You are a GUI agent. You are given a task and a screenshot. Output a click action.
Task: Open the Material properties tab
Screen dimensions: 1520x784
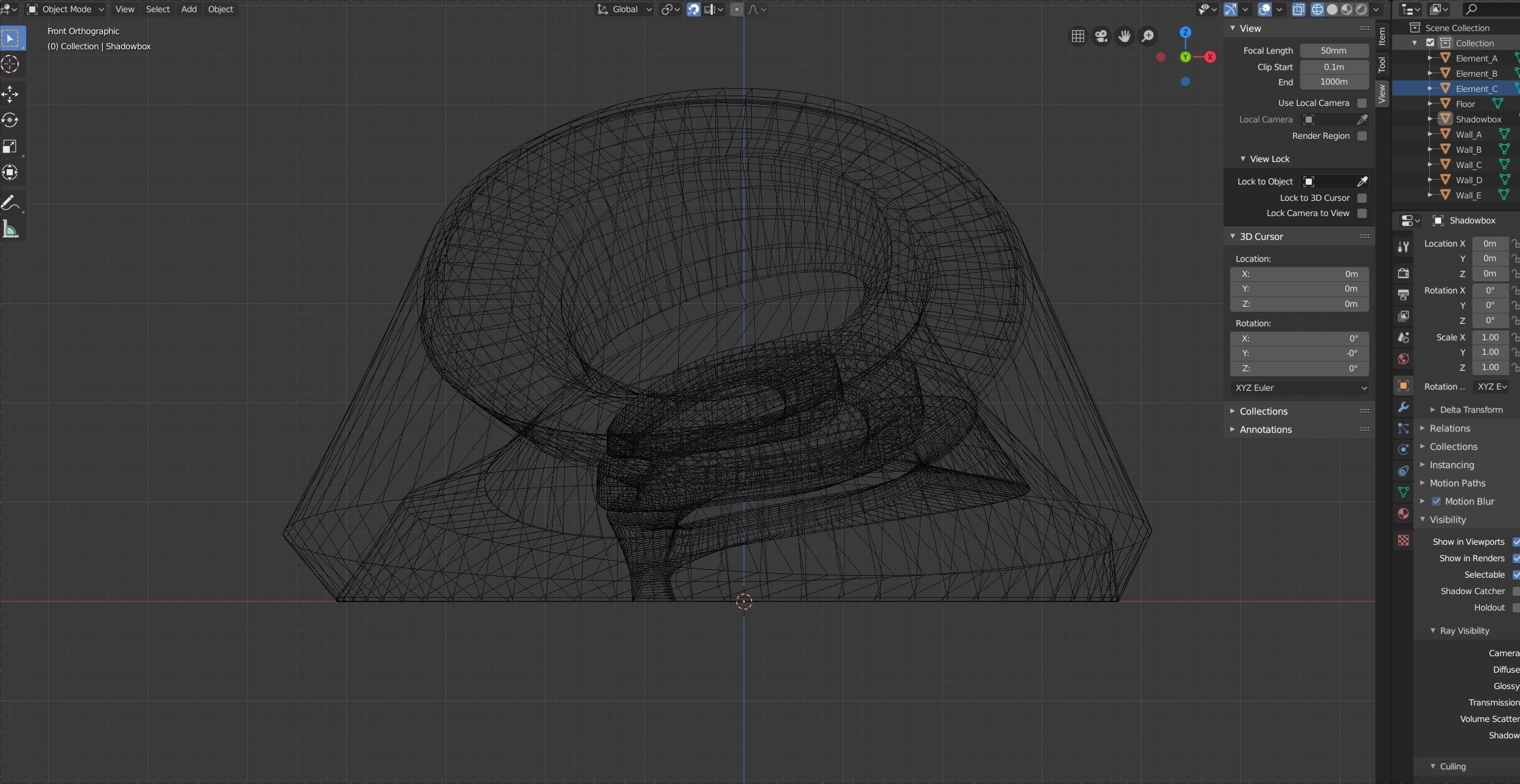(1403, 513)
